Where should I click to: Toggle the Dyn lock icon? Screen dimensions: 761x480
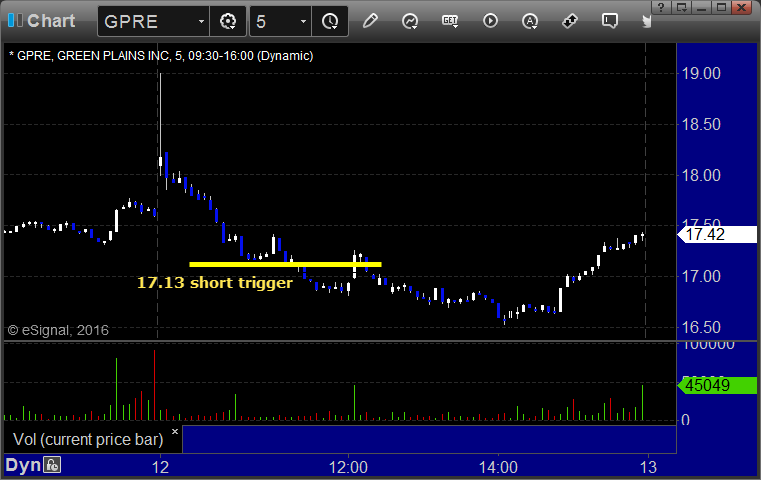(52, 465)
